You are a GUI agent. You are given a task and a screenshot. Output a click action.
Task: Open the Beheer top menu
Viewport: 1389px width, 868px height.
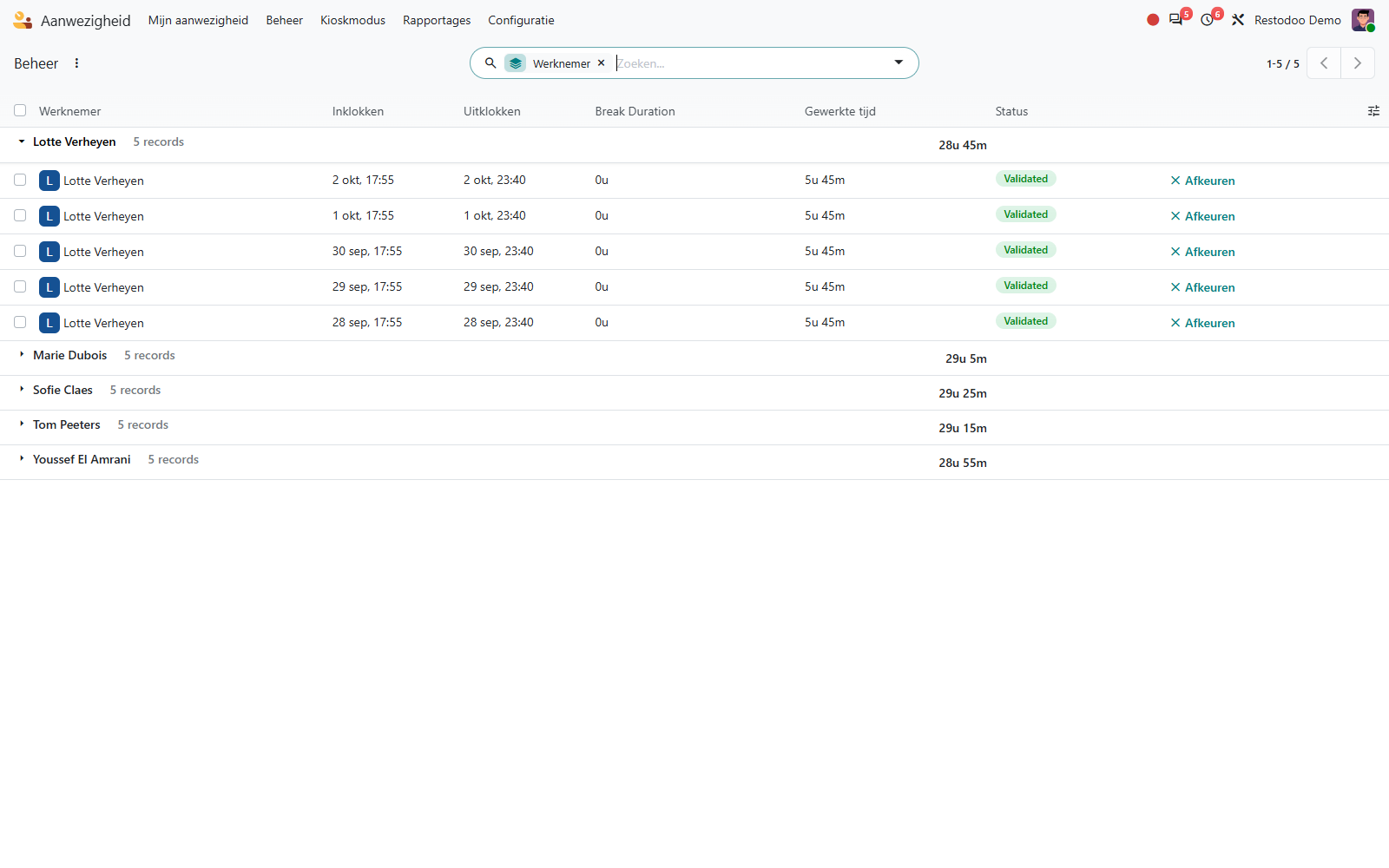[284, 20]
